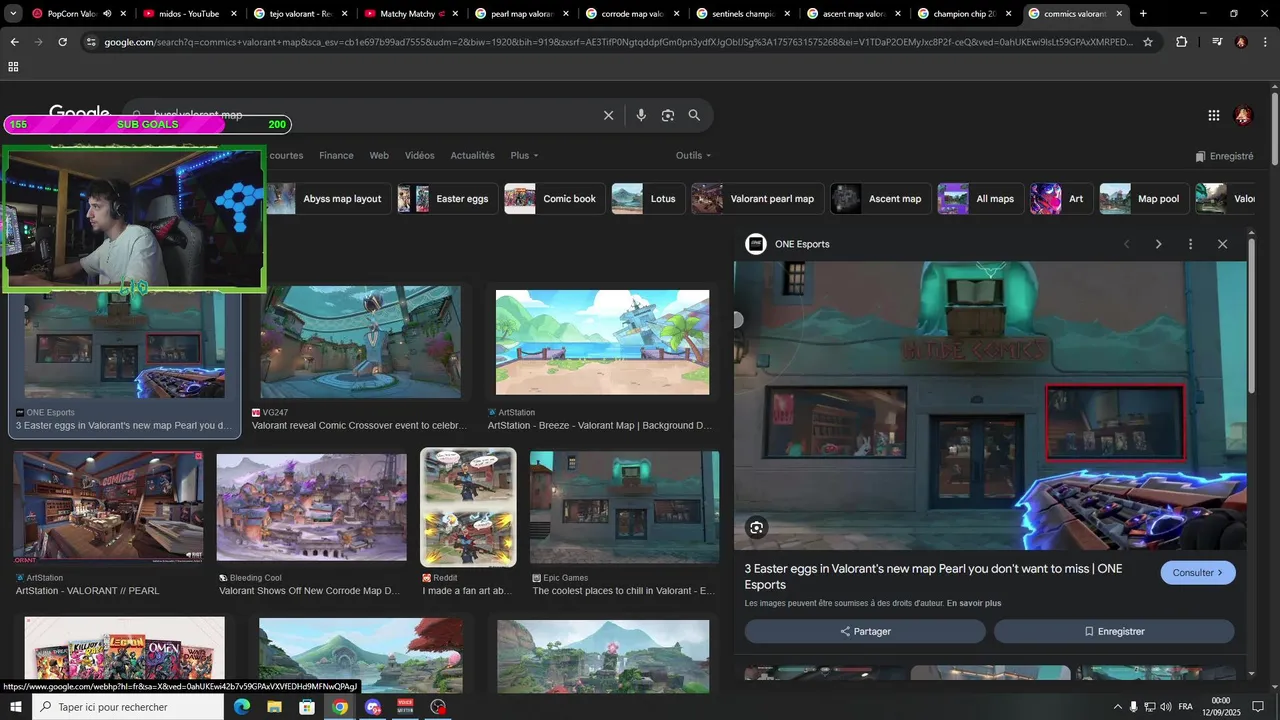Image resolution: width=1280 pixels, height=720 pixels.
Task: Mute the PopCorn Valorant tab audio
Action: 106,14
